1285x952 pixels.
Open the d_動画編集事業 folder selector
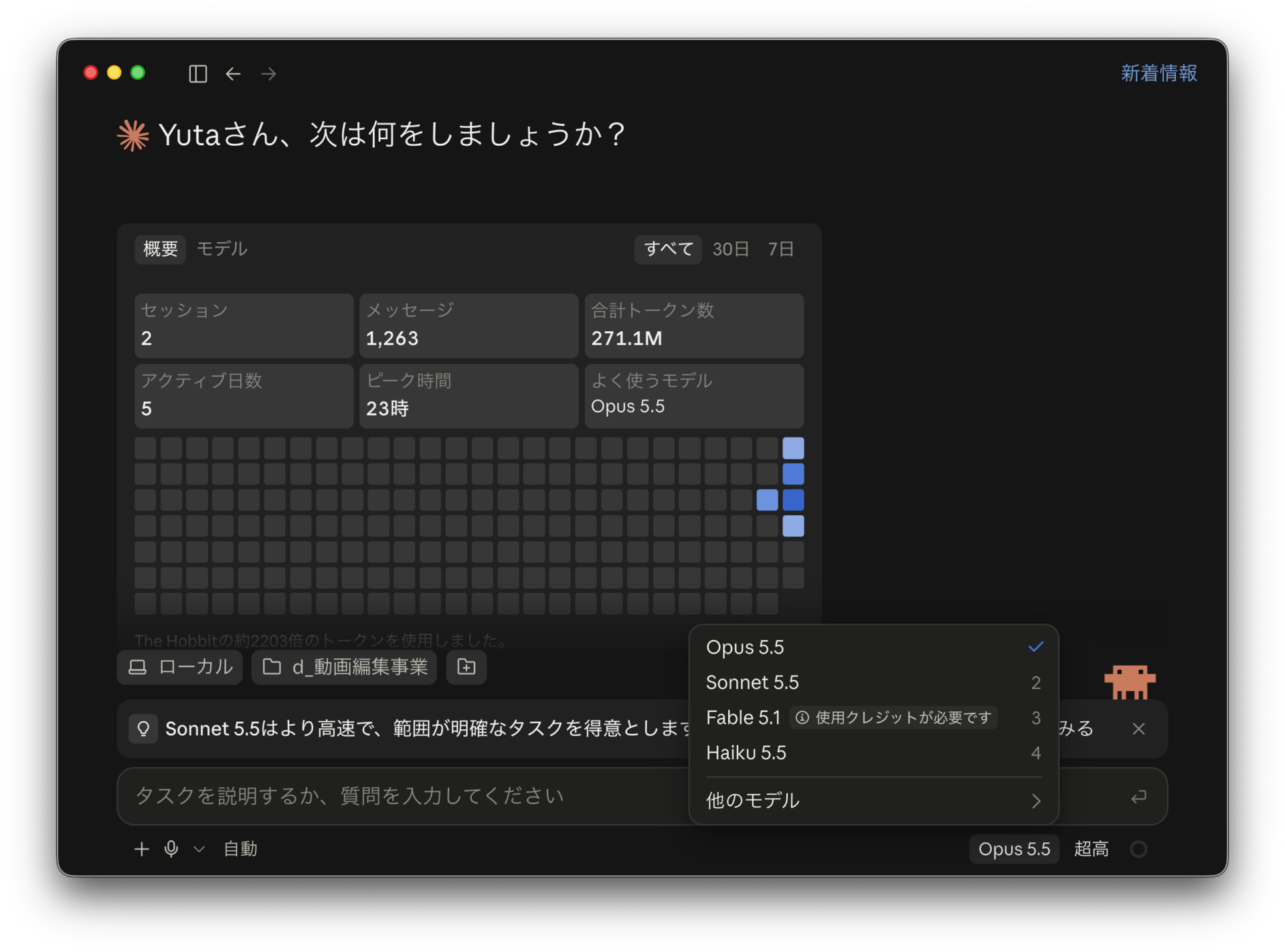point(345,667)
